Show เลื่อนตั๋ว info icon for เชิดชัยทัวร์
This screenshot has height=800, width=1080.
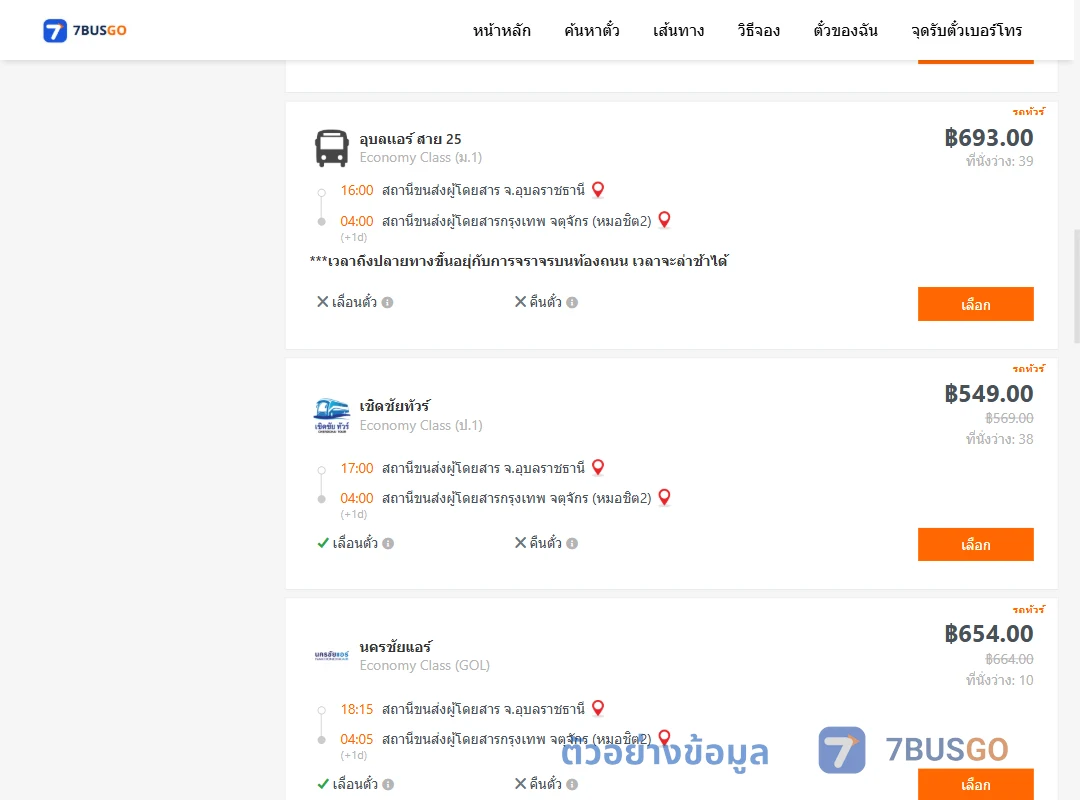(388, 544)
